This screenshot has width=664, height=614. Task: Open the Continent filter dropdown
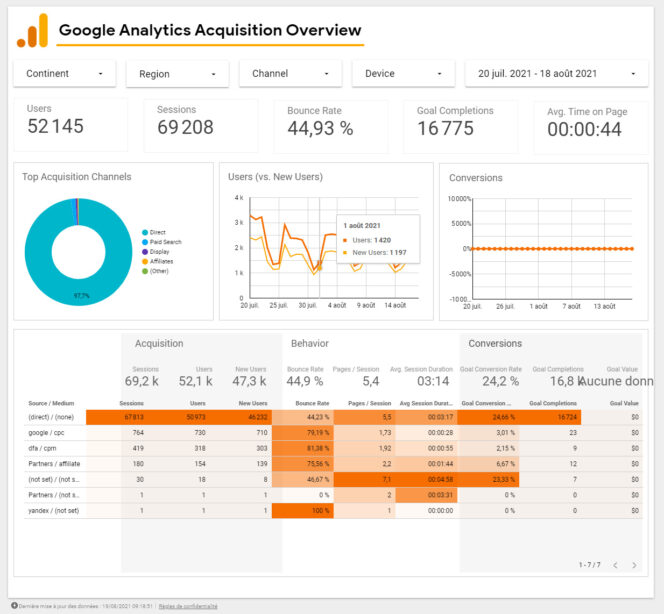click(65, 74)
